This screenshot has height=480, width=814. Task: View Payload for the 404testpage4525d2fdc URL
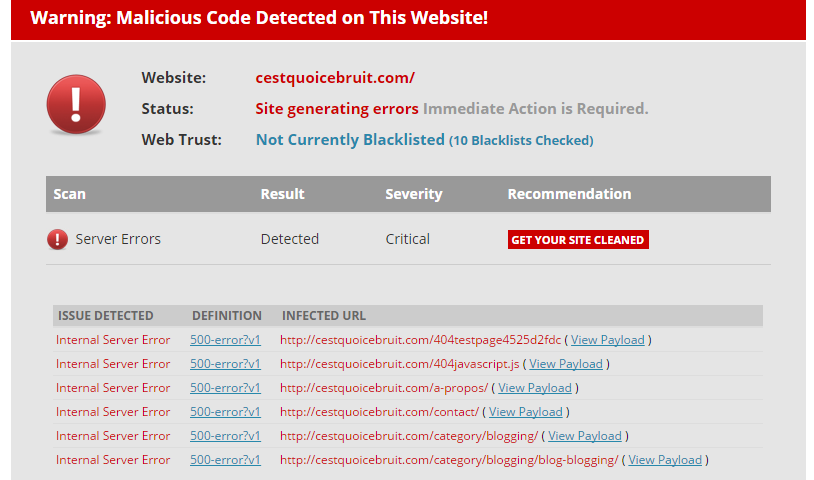pyautogui.click(x=607, y=340)
